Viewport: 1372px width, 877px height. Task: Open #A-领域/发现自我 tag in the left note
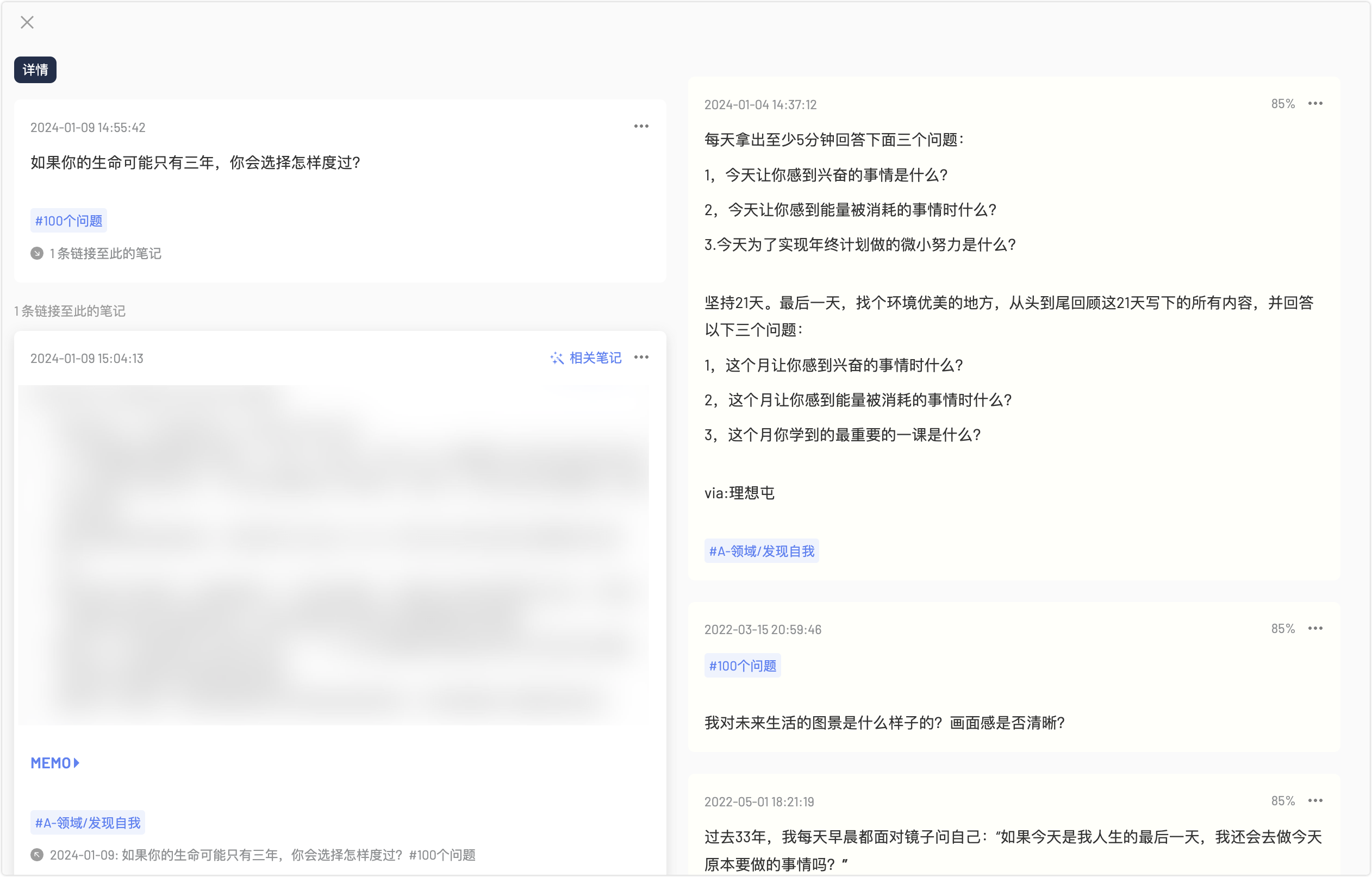pyautogui.click(x=88, y=823)
